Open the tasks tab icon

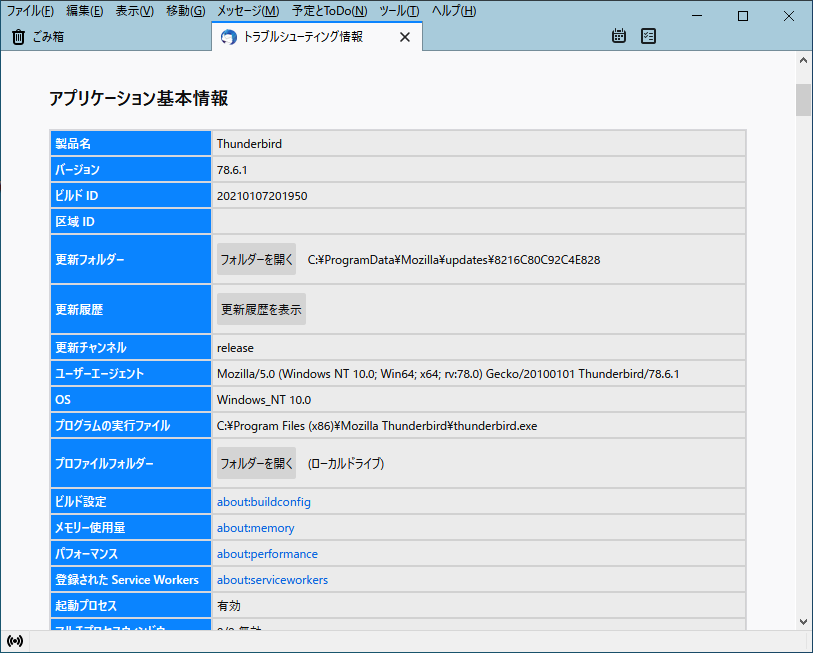click(x=648, y=36)
